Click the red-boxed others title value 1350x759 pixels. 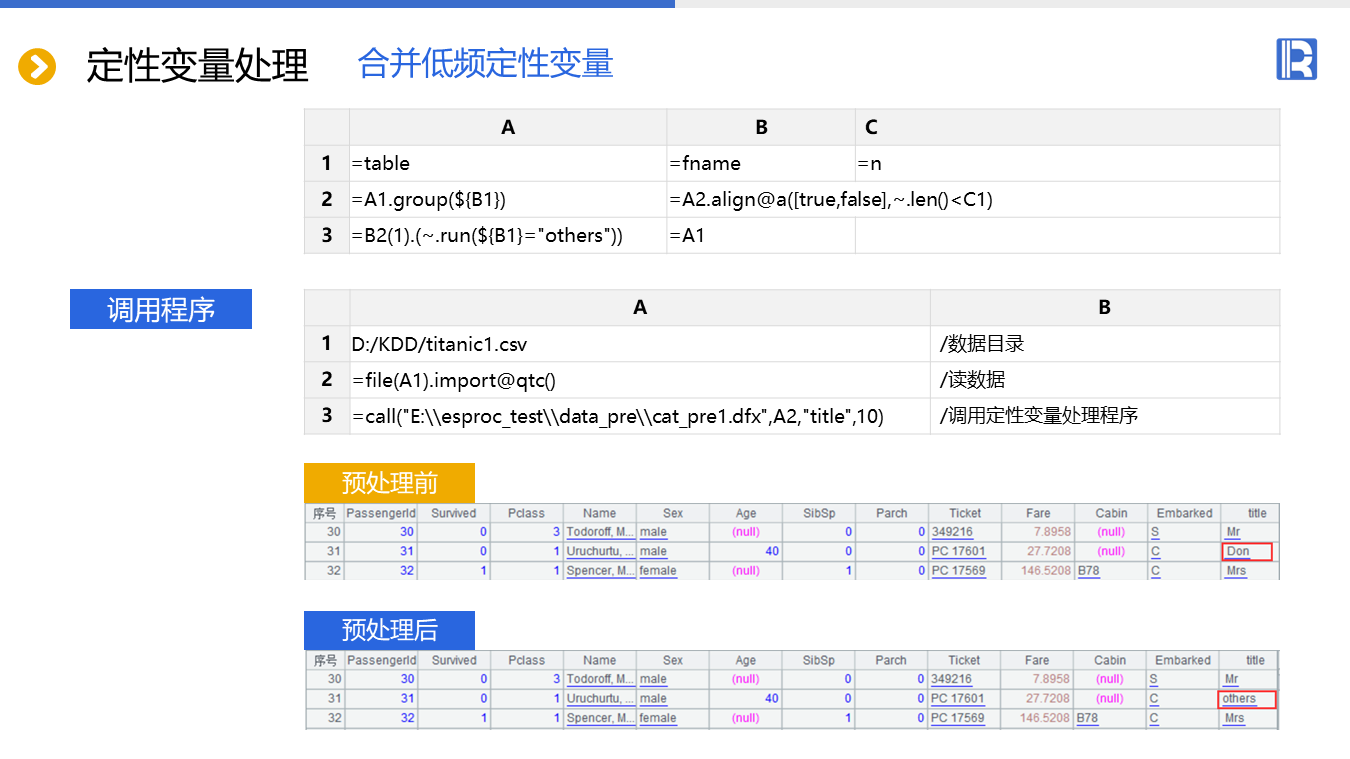pyautogui.click(x=1246, y=699)
